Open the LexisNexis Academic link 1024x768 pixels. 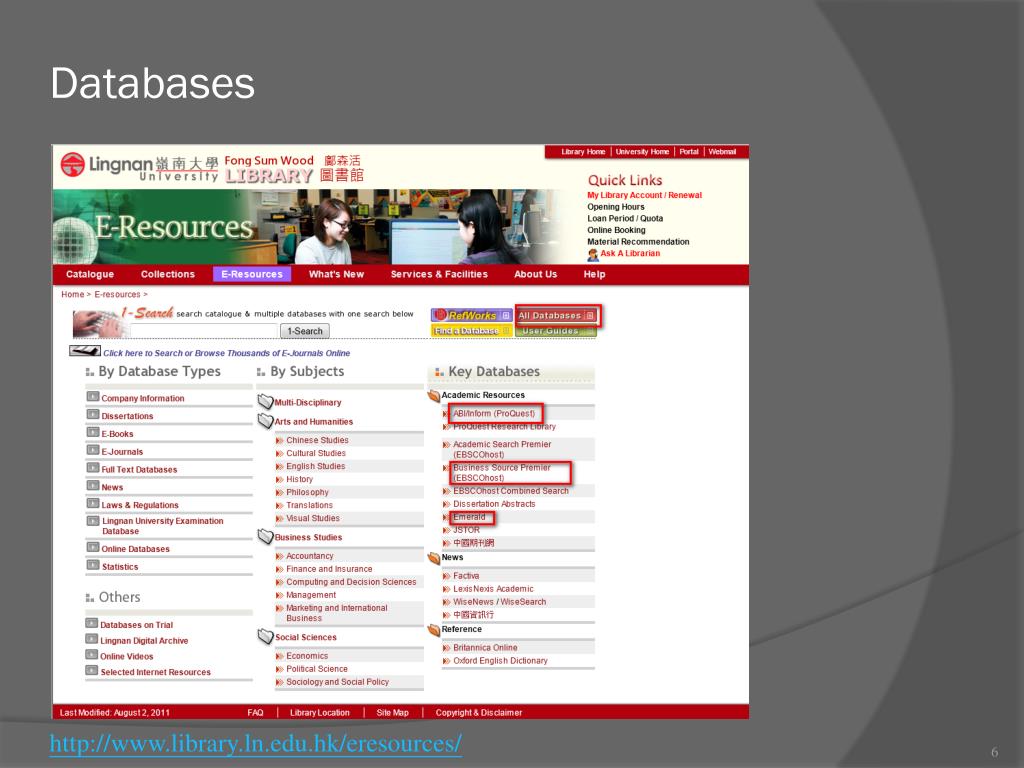[x=493, y=589]
